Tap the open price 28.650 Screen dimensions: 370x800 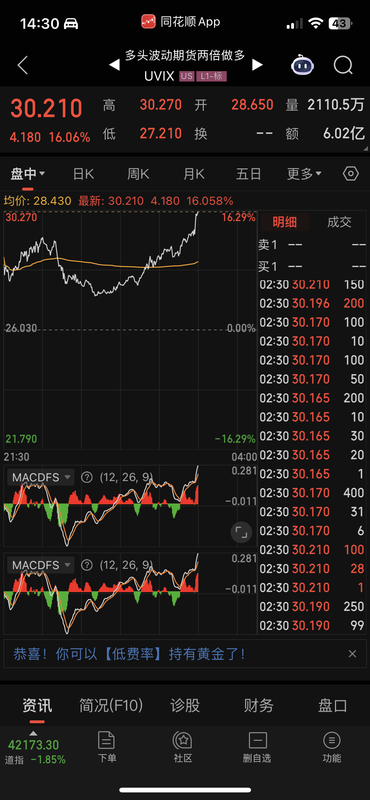coord(252,105)
